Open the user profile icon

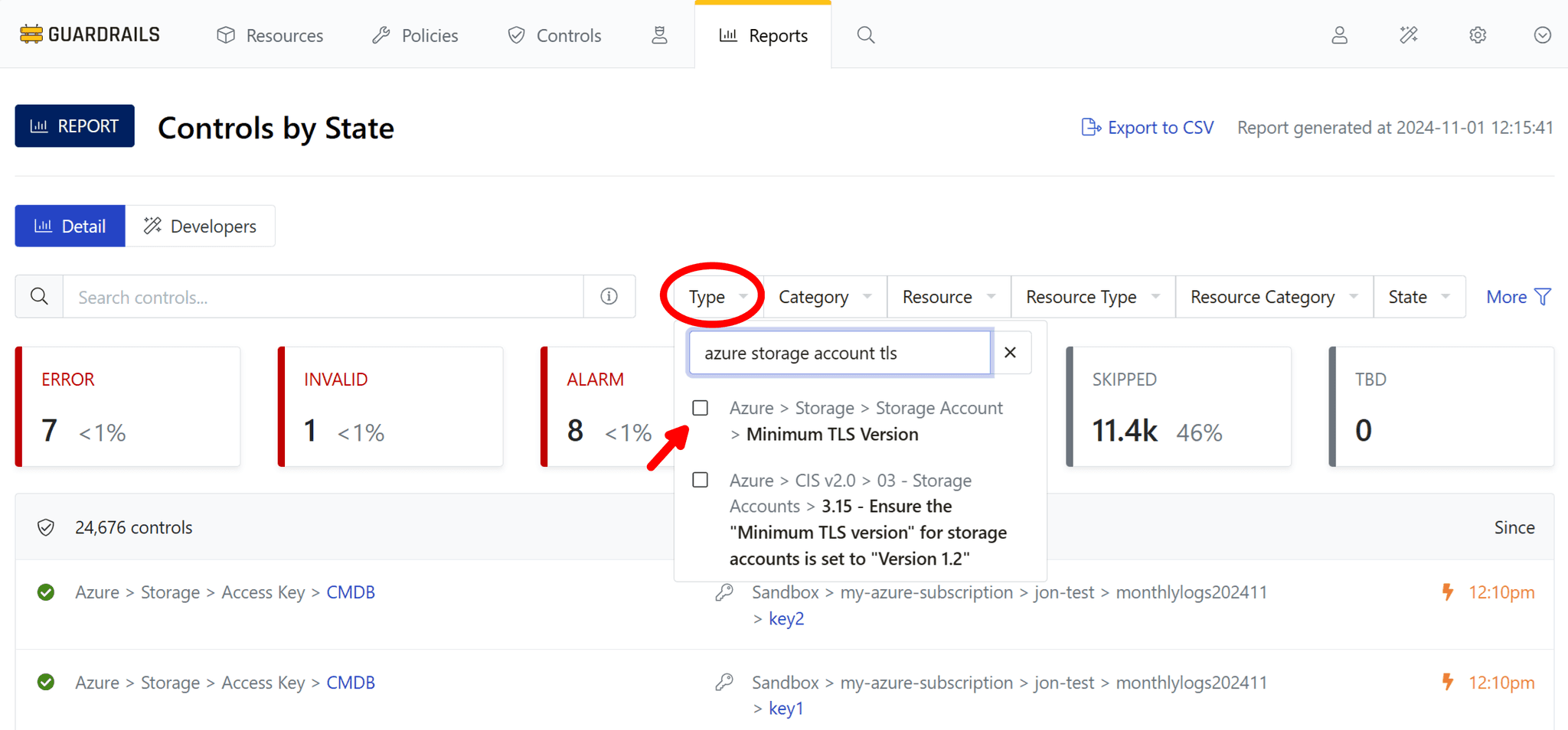pos(1339,35)
